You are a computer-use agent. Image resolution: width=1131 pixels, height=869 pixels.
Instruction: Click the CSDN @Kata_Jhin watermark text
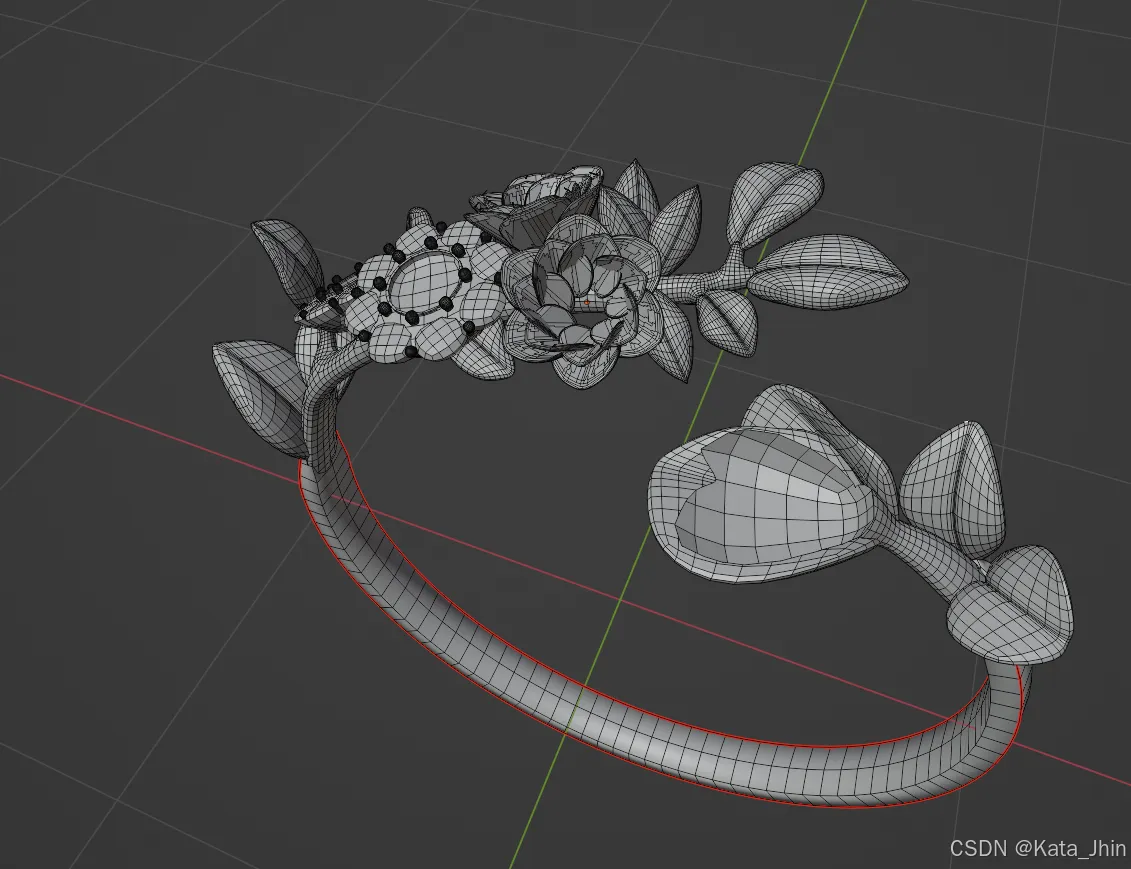click(1037, 848)
